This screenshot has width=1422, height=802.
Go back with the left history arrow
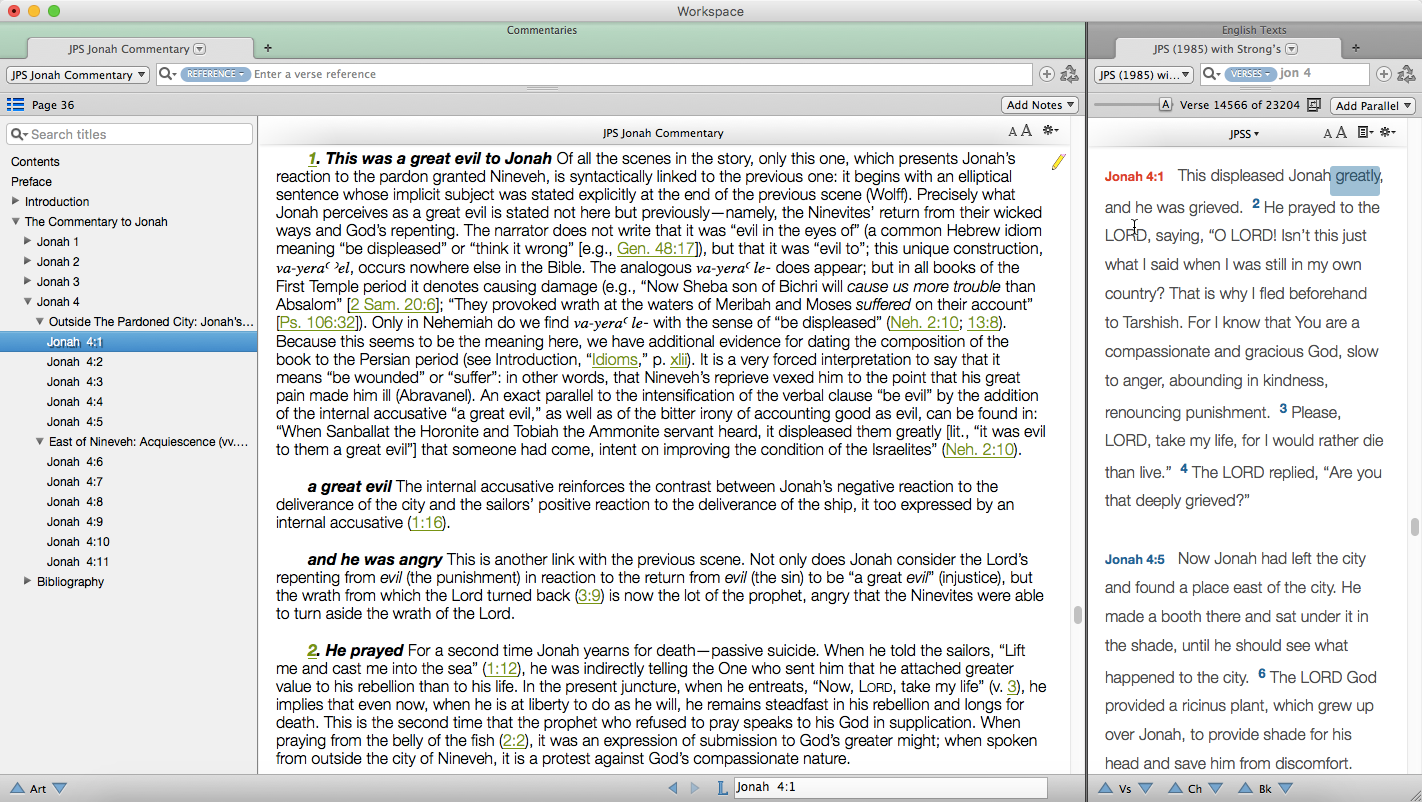tap(673, 788)
